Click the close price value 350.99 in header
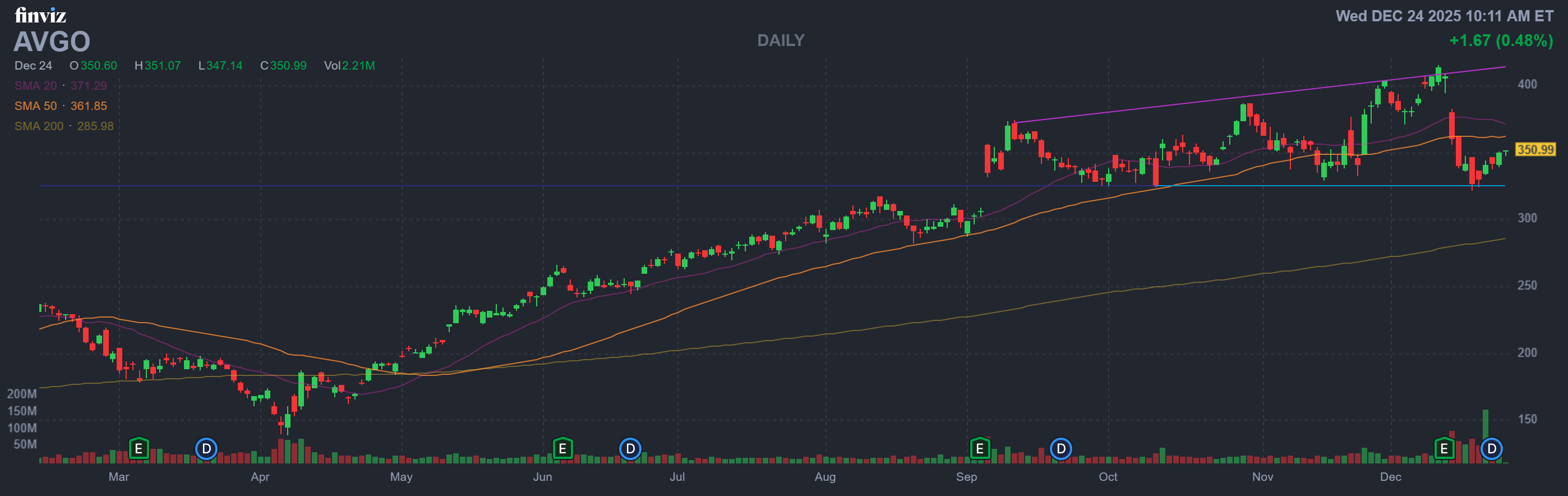This screenshot has width=1568, height=496. coord(288,65)
